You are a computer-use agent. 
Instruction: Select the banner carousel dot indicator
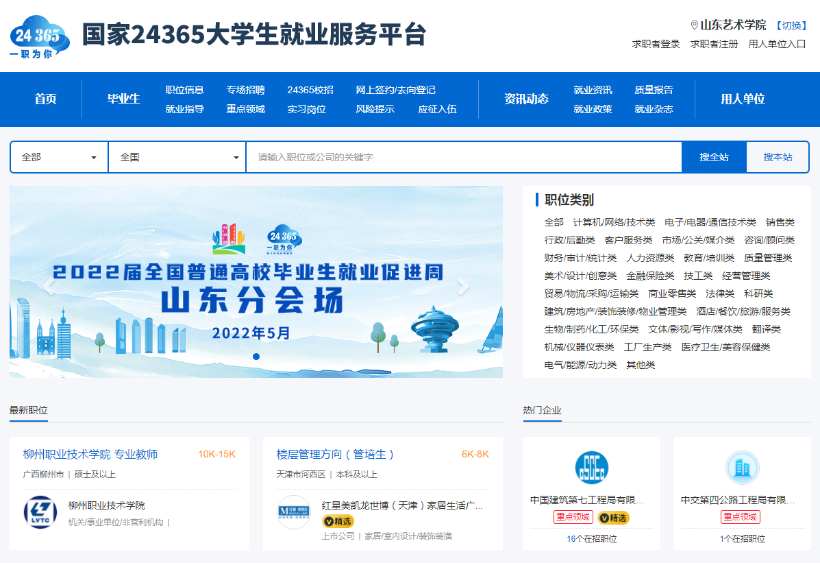click(256, 356)
